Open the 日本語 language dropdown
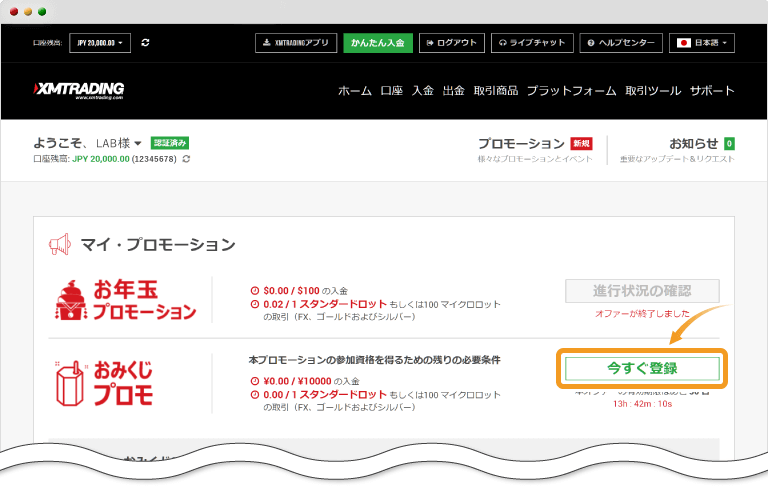 [x=702, y=43]
